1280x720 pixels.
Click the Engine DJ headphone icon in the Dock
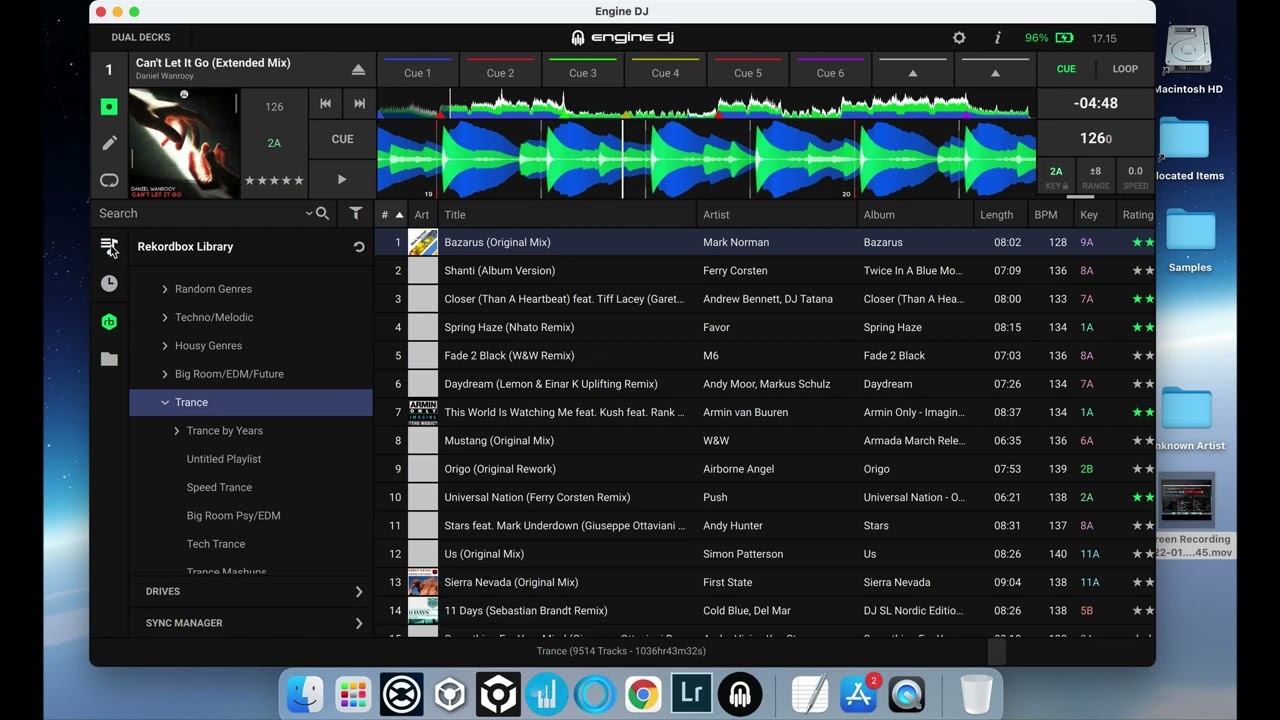[x=740, y=694]
